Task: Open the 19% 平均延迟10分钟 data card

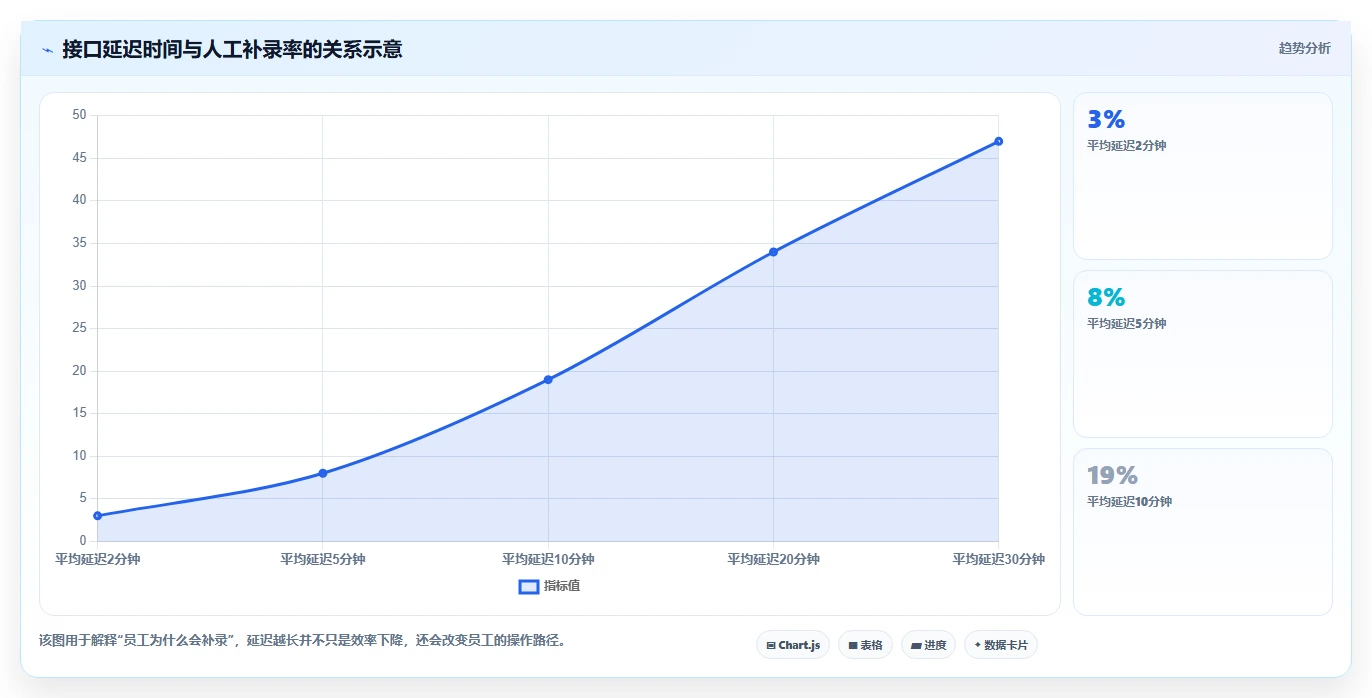Action: (x=1203, y=532)
